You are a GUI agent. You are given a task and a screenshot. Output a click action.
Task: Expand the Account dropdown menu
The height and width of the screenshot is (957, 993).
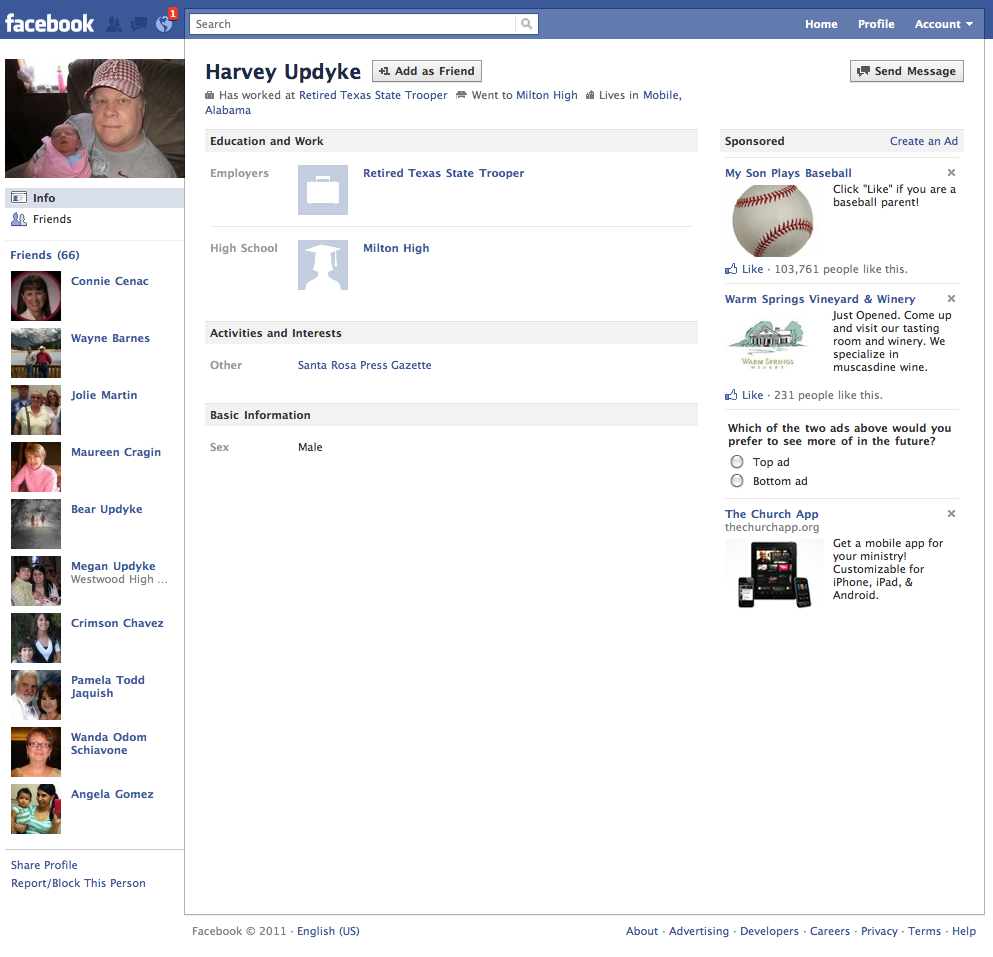click(943, 24)
